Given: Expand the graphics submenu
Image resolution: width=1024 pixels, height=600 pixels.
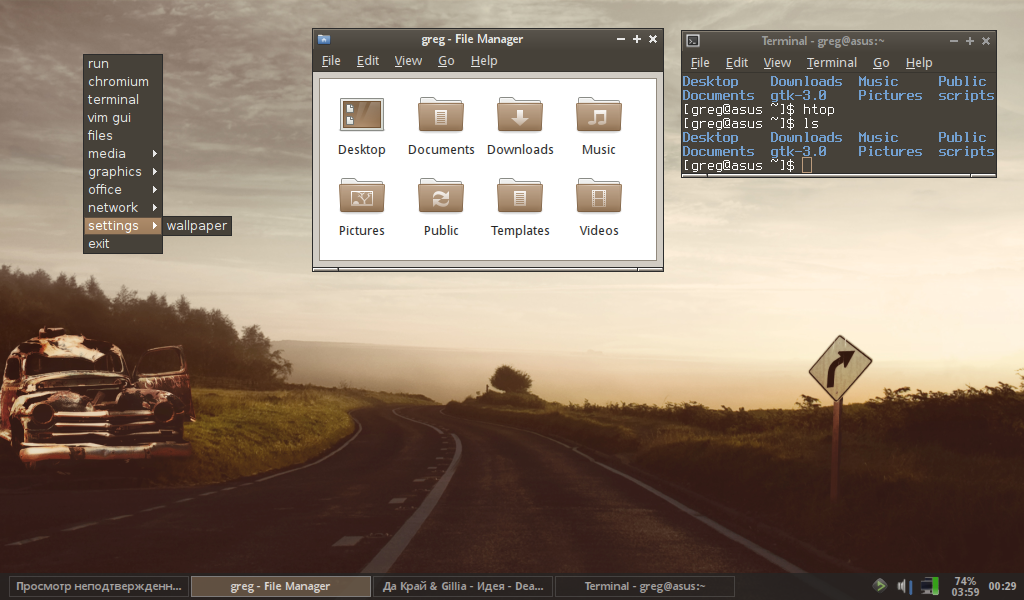Looking at the screenshot, I should point(122,172).
